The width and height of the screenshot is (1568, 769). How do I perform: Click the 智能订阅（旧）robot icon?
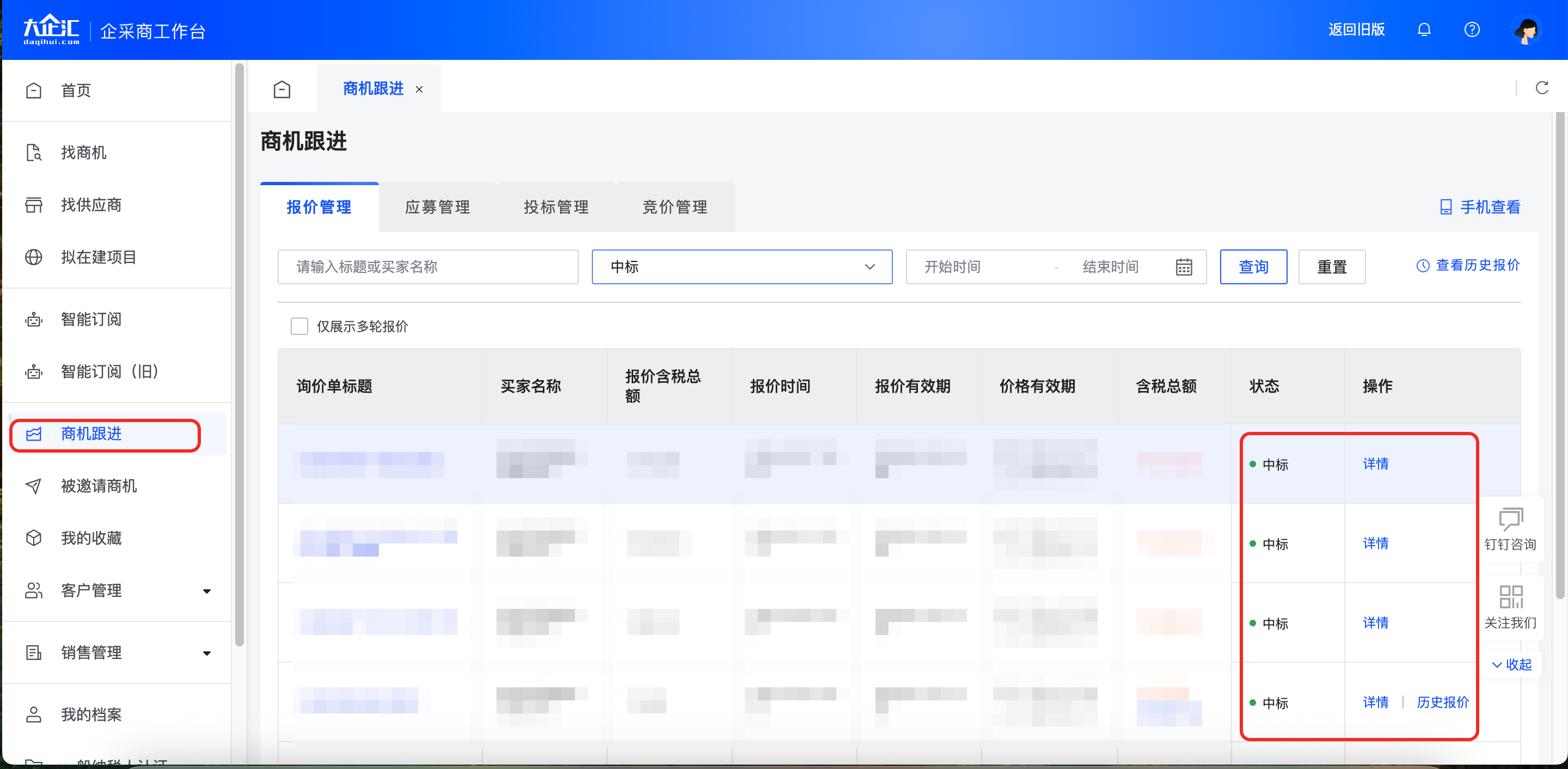tap(34, 371)
